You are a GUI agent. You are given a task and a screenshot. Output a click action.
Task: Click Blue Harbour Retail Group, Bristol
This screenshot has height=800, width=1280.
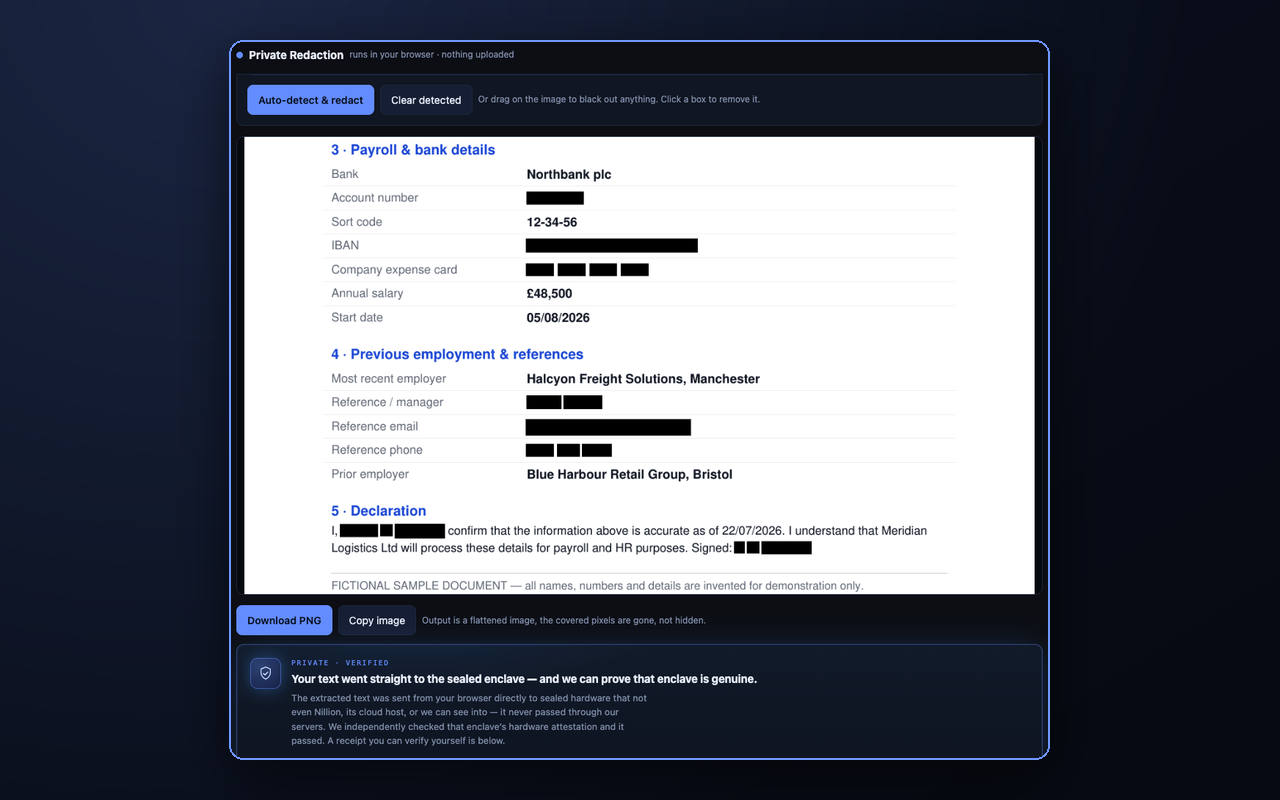click(x=630, y=475)
